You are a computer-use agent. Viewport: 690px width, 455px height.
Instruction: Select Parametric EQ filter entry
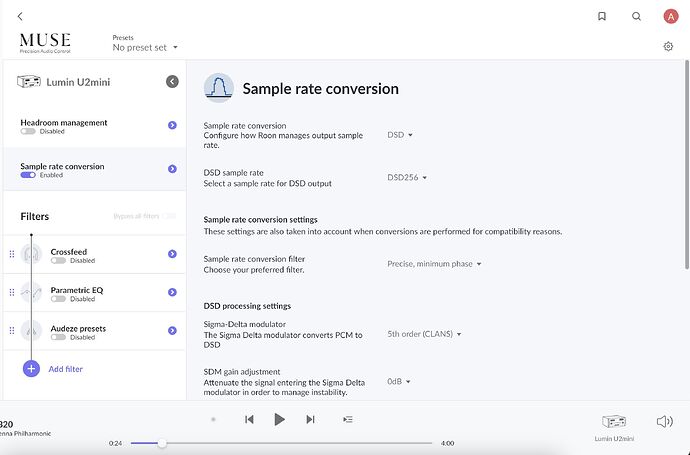[95, 292]
